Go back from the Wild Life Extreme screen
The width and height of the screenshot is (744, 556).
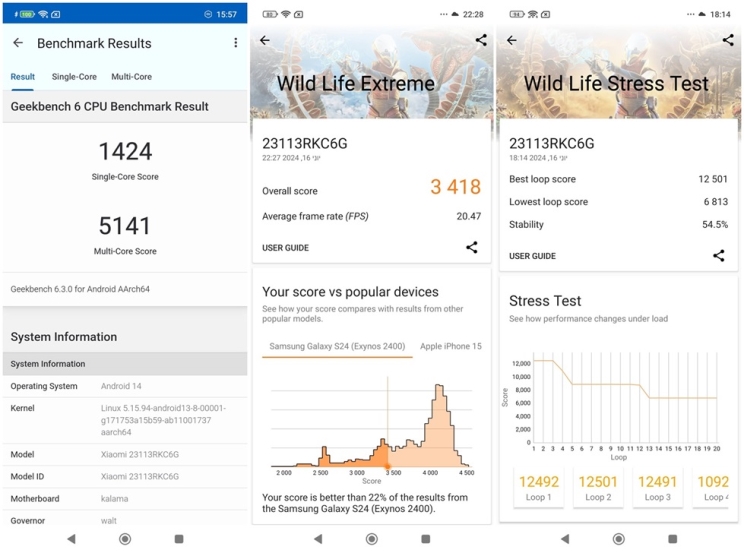pyautogui.click(x=265, y=41)
